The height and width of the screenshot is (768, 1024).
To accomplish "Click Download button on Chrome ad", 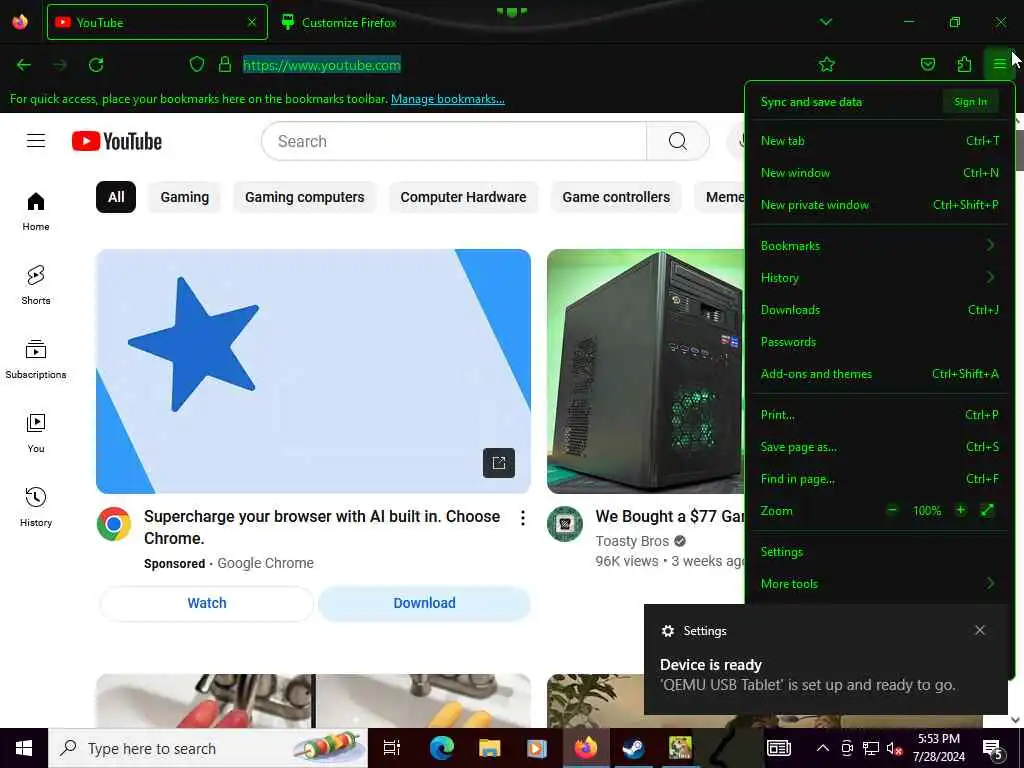I will (x=424, y=603).
